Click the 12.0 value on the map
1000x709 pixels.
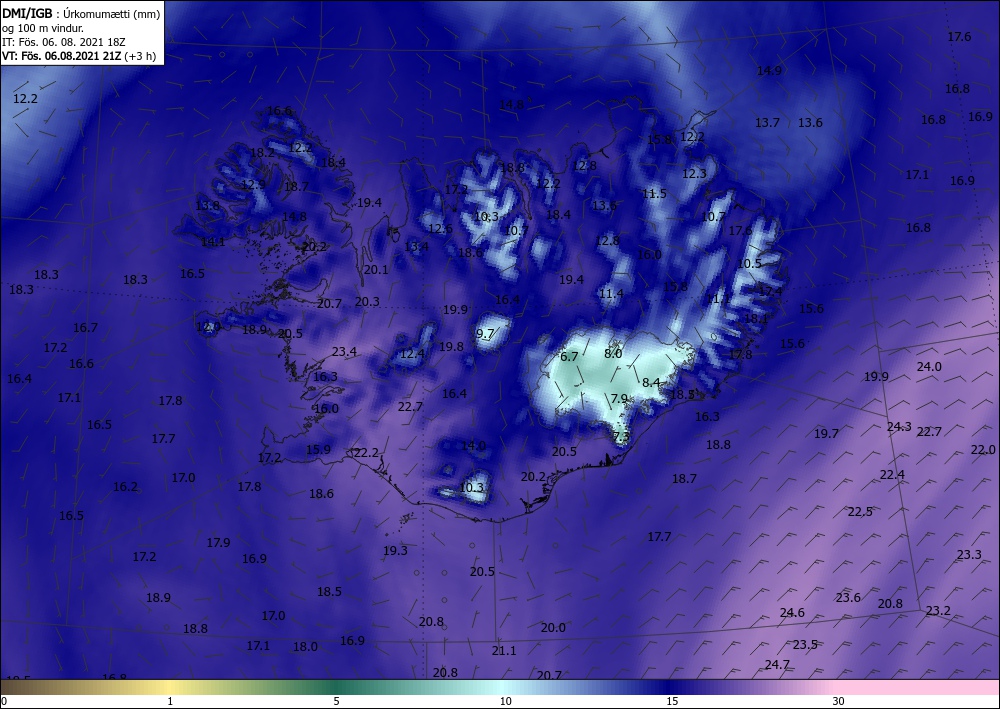[208, 327]
